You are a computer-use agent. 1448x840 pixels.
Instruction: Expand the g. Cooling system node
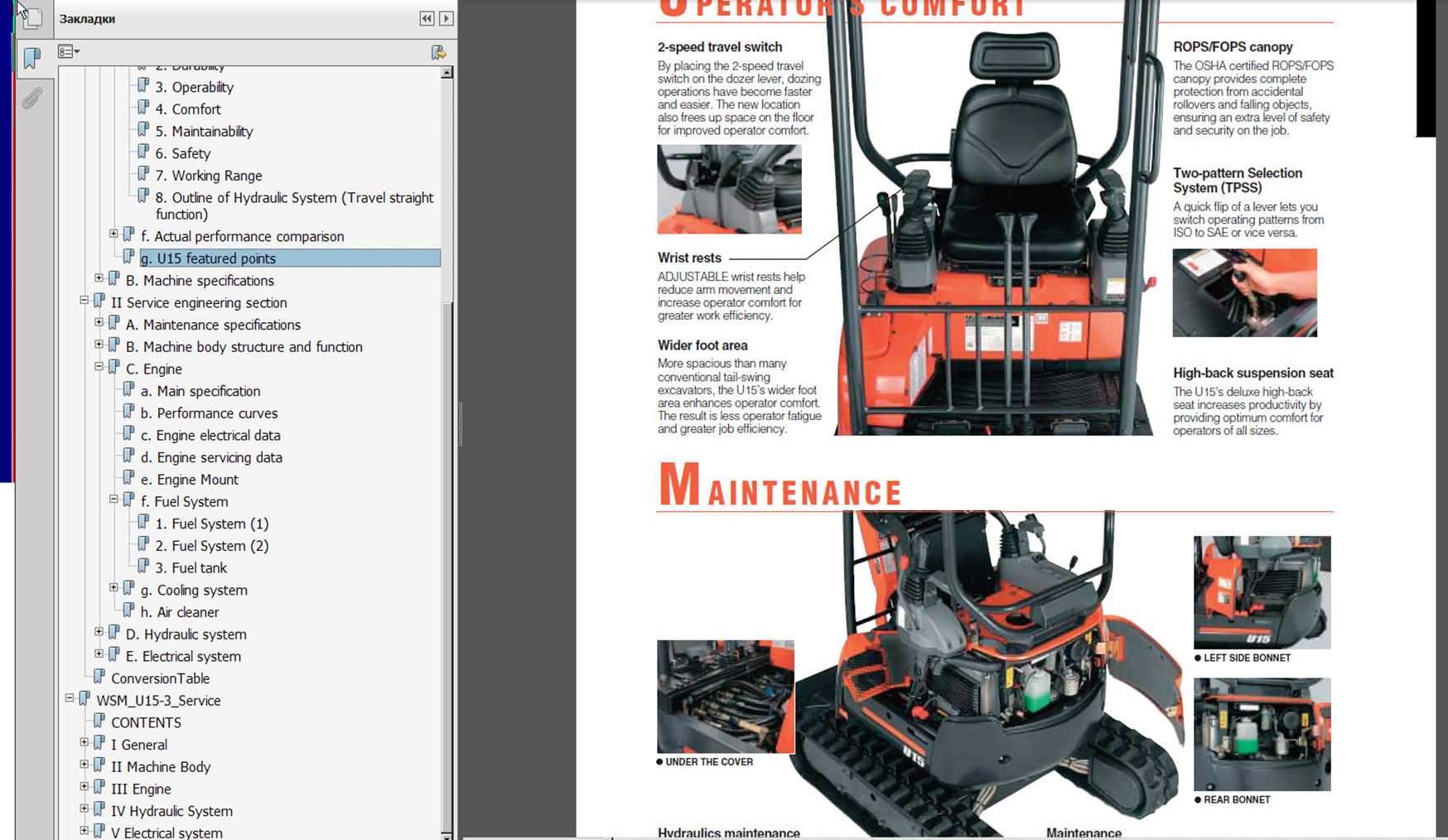pyautogui.click(x=113, y=587)
